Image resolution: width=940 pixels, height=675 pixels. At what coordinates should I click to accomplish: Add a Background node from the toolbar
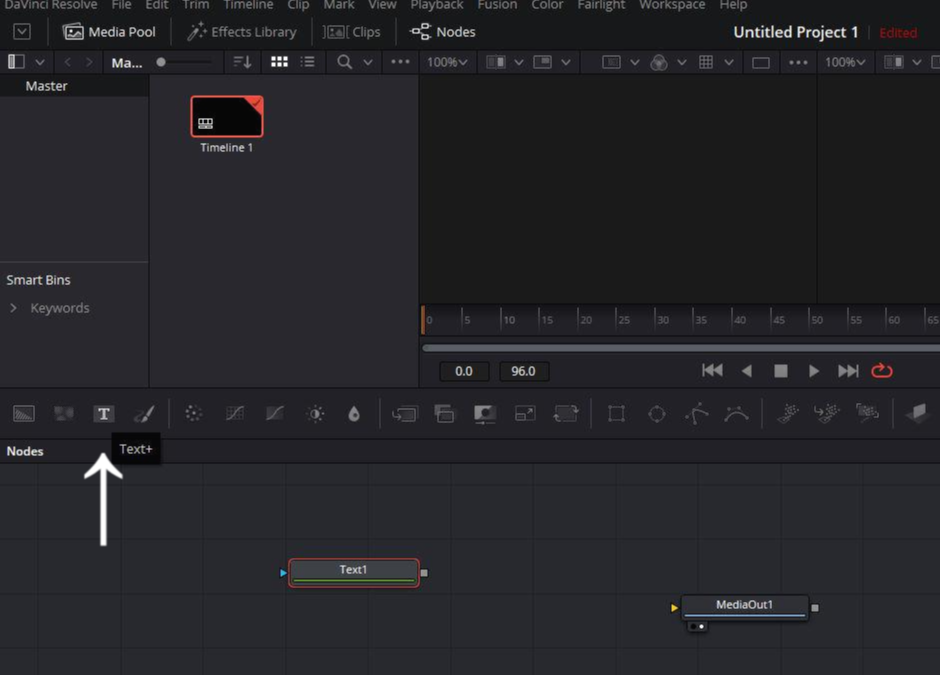tap(24, 414)
